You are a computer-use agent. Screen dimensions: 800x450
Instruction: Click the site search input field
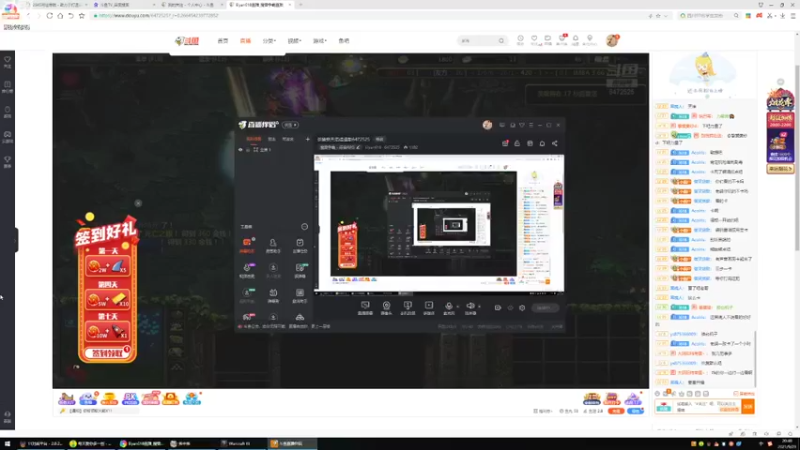478,41
